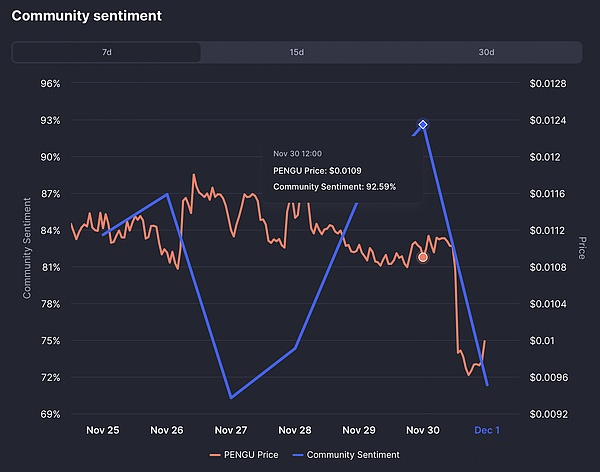Click the blue diamond marker at sentiment peak
The height and width of the screenshot is (472, 600).
pos(423,124)
